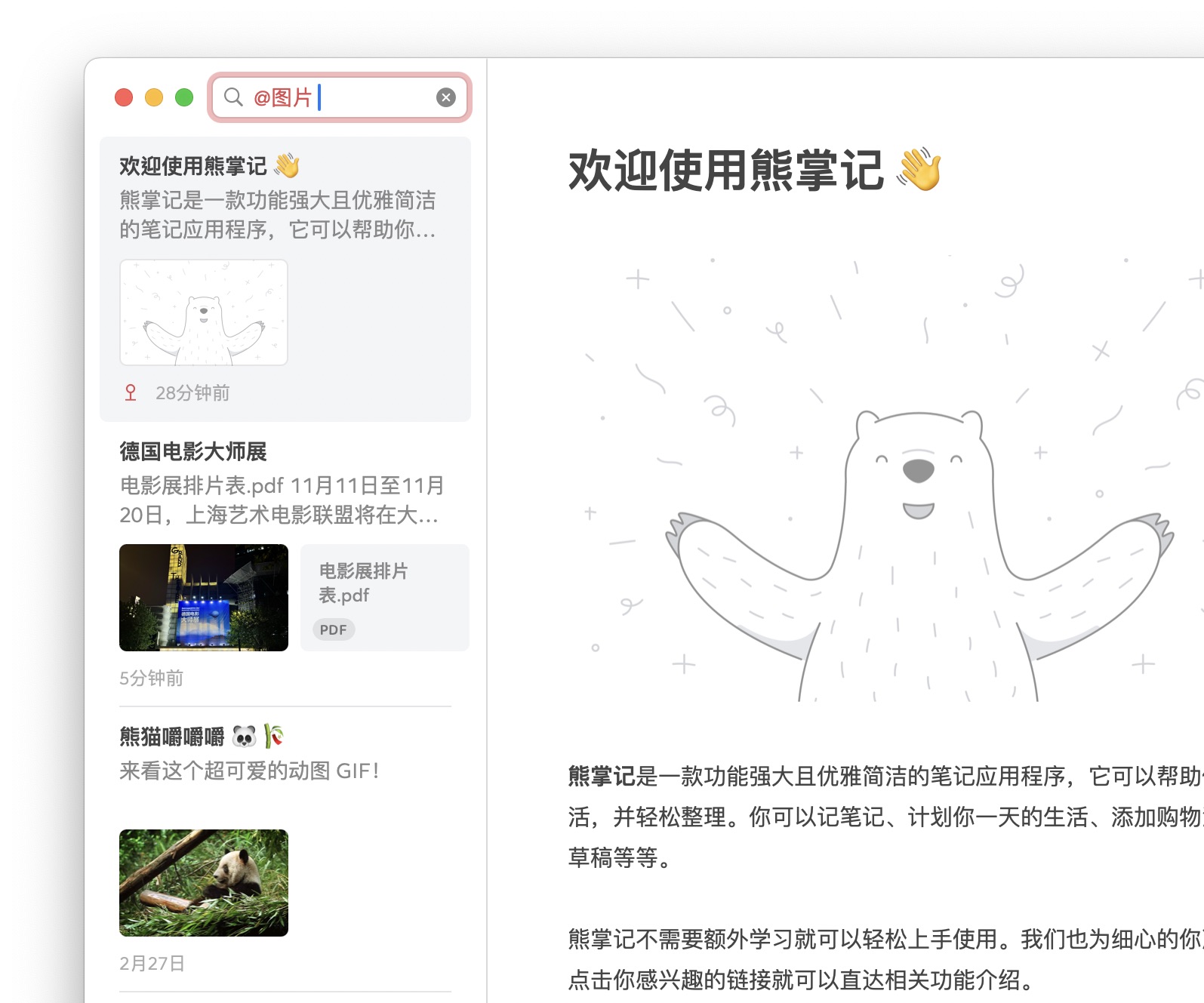
Task: Click the red pin icon on the welcome note
Action: point(131,392)
